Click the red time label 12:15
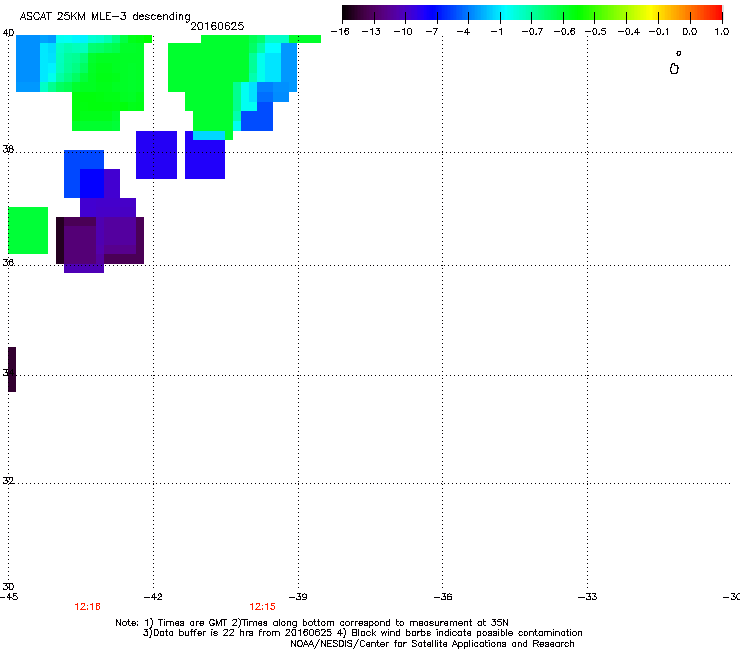This screenshot has width=740, height=650. (262, 607)
